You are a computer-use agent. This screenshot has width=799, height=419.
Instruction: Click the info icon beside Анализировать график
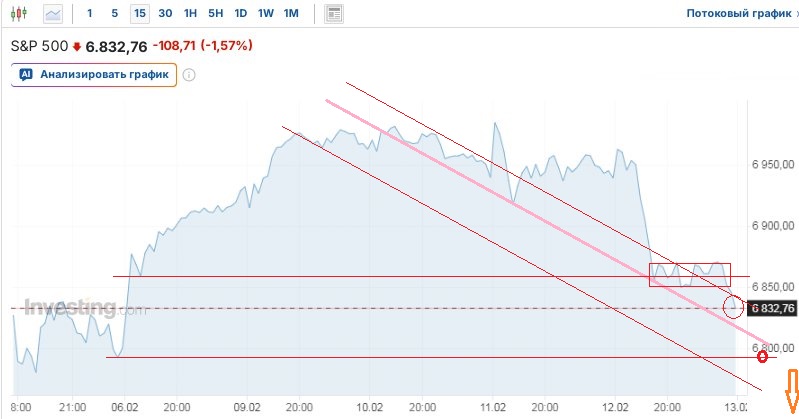pos(189,74)
